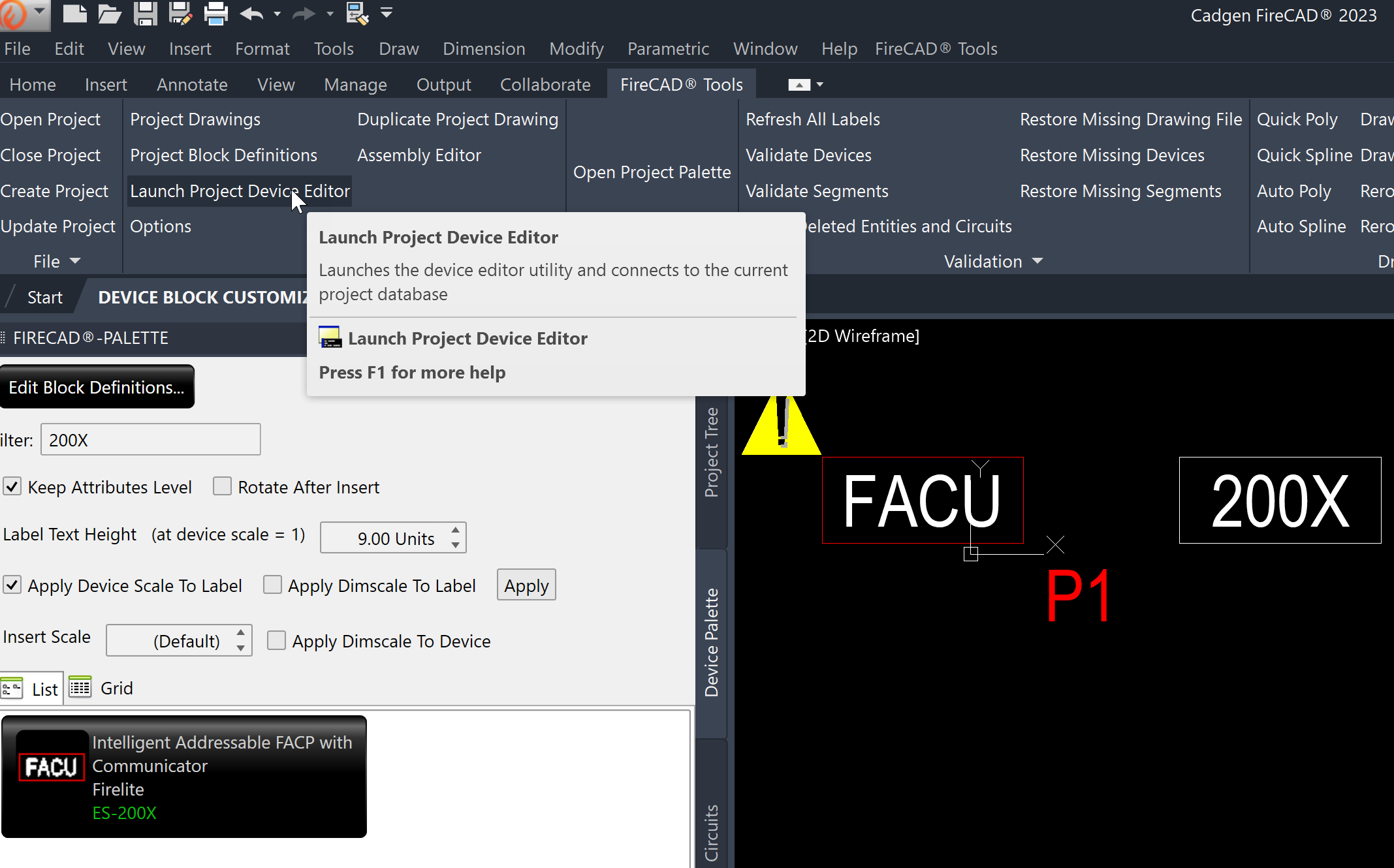Click the Match Properties brush icon in quick access toolbar
This screenshot has height=868, width=1394.
357,13
